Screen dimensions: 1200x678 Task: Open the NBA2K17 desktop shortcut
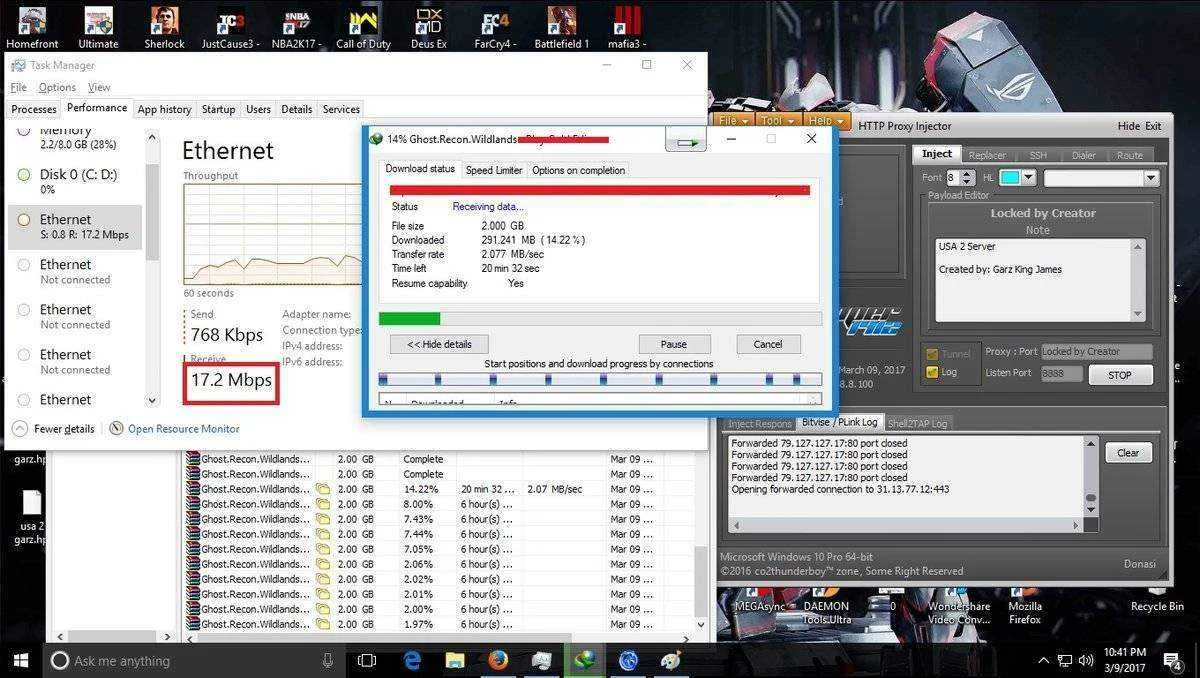[297, 27]
